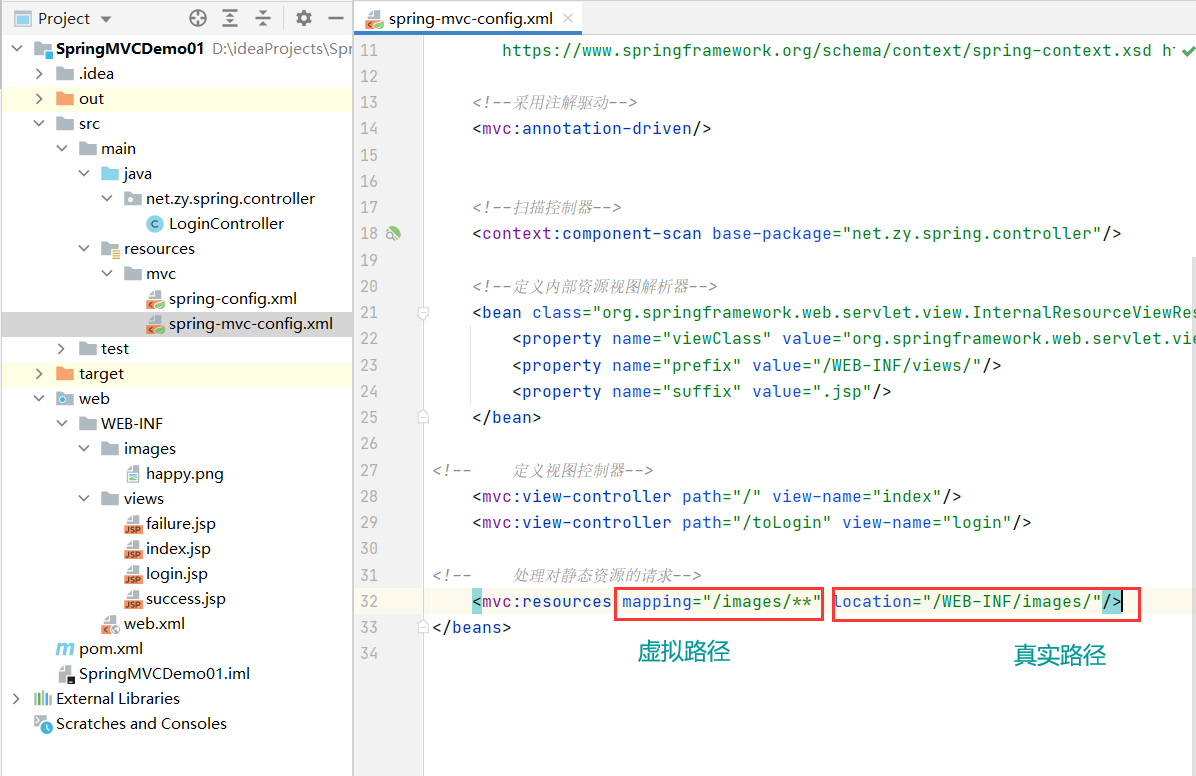
Task: Select SpringMVCDemo01.iml file
Action: [164, 674]
